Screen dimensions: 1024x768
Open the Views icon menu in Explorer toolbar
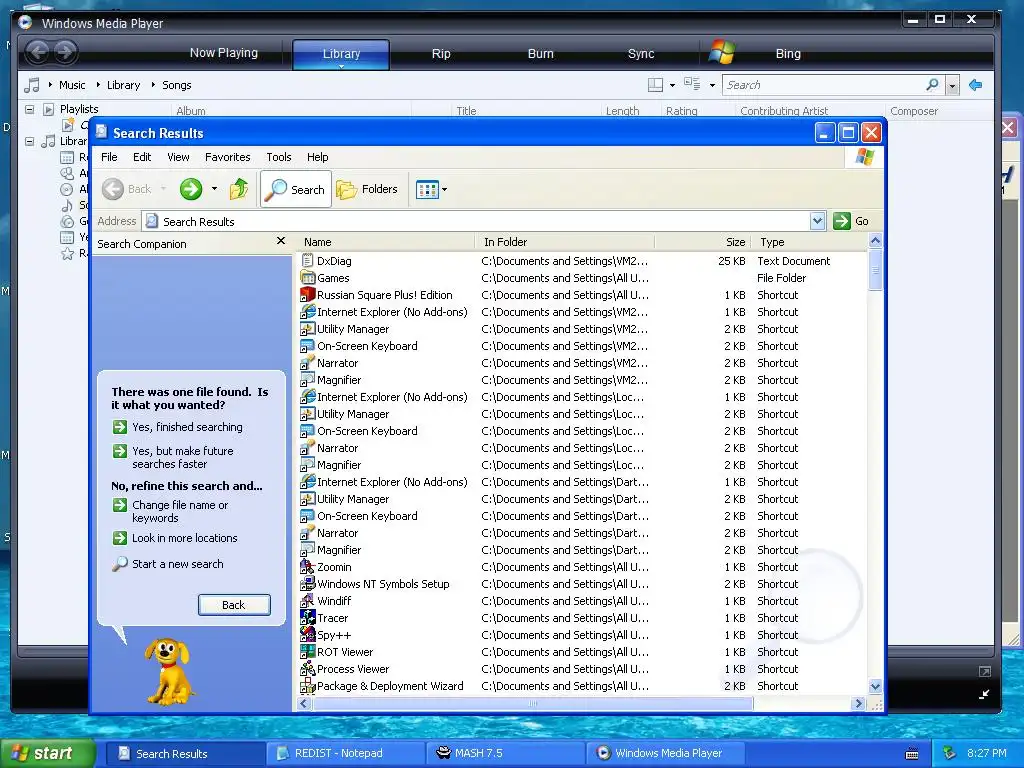pyautogui.click(x=427, y=190)
